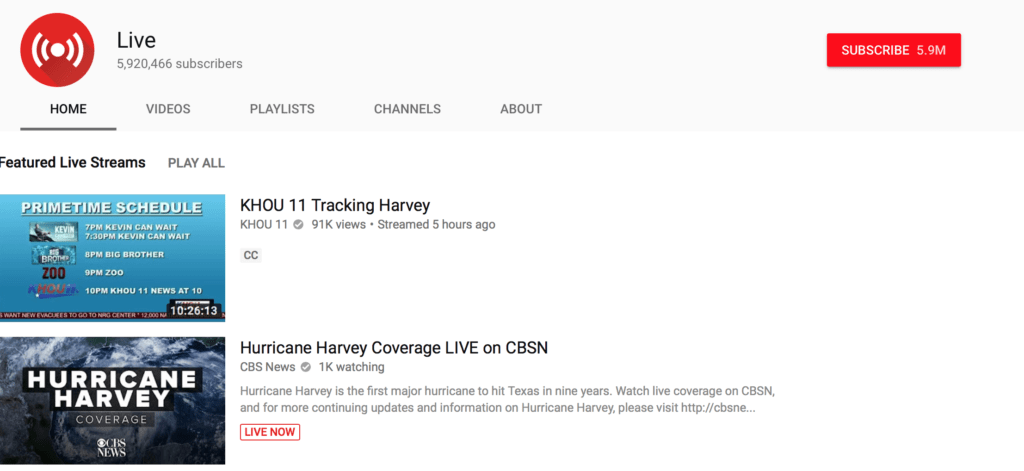Screen dimensions: 1024x471
Task: Click the red Live channel avatar icon
Action: (57, 50)
